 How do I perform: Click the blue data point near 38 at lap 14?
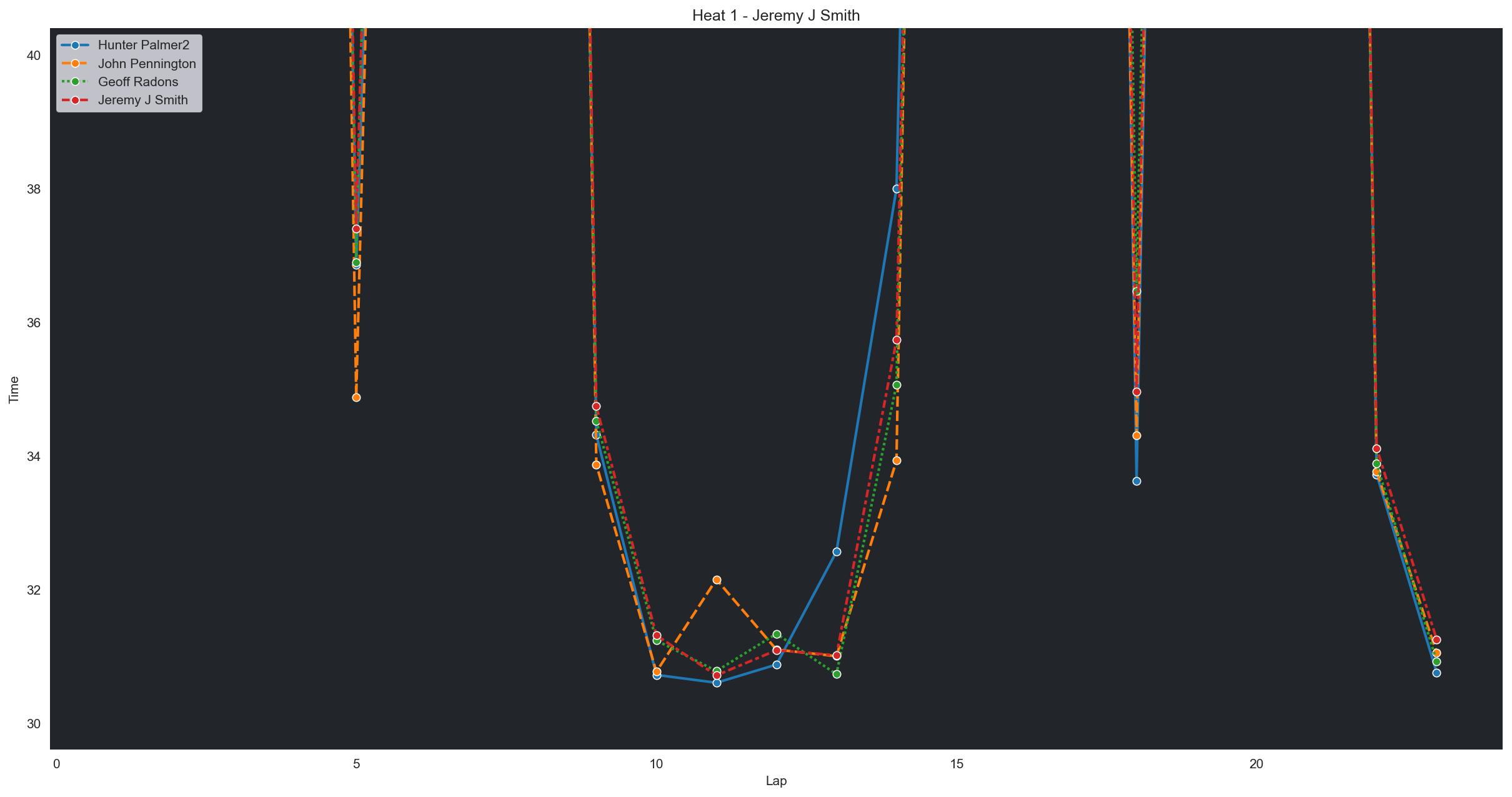coord(896,189)
